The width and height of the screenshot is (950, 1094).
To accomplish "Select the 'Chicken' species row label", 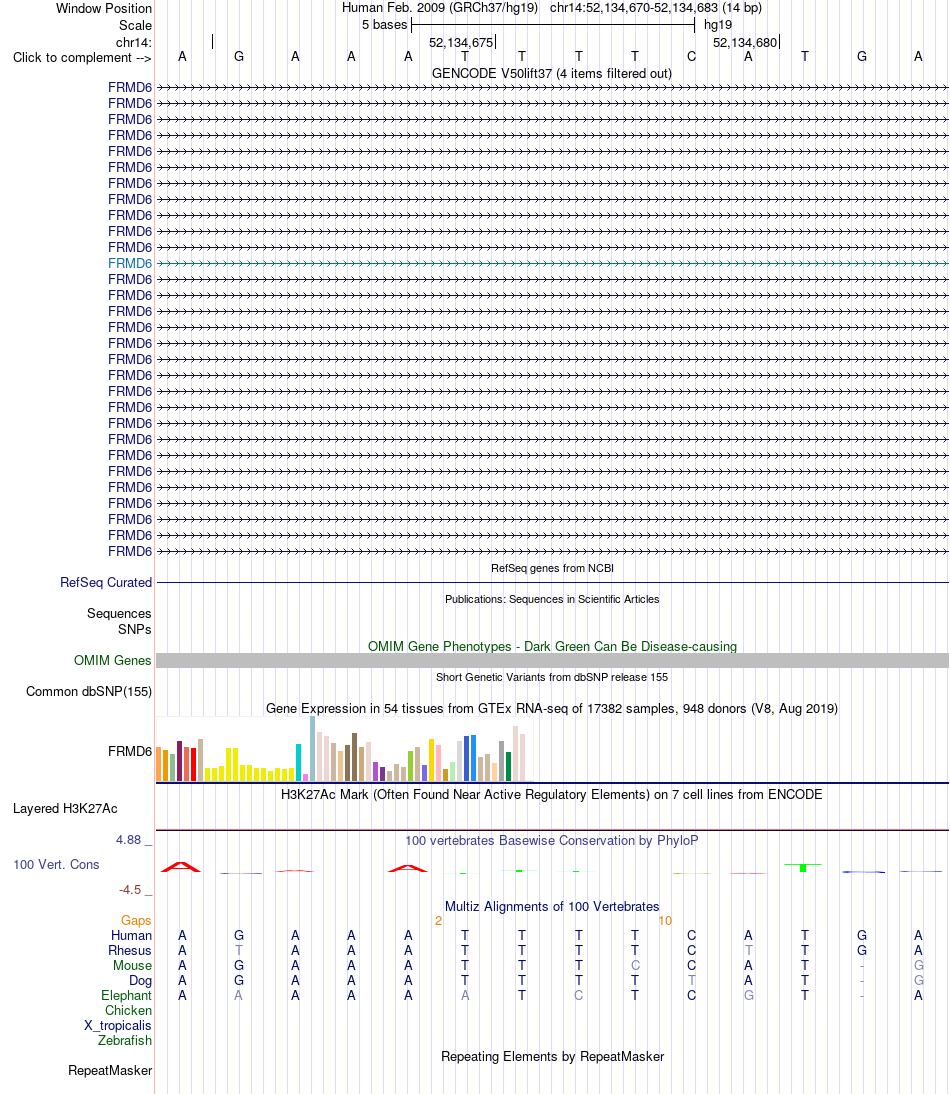I will pyautogui.click(x=128, y=1010).
